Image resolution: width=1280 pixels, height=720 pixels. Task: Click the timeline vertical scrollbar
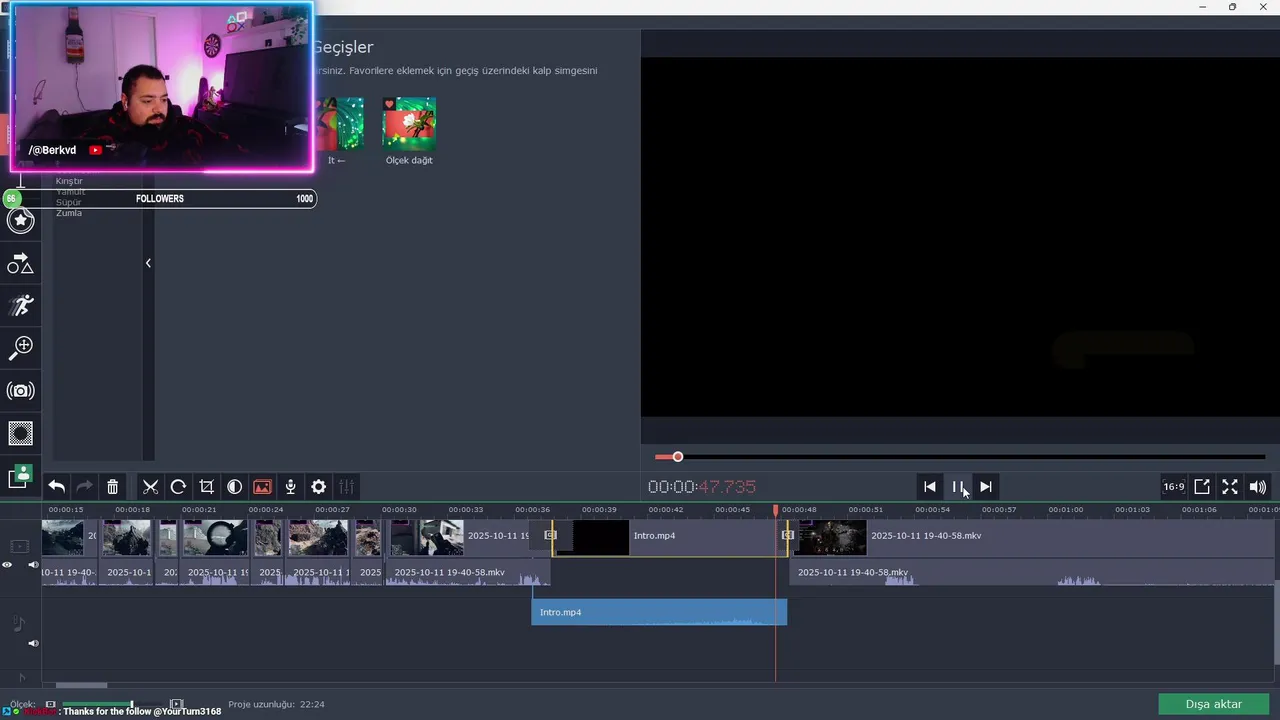pyautogui.click(x=1276, y=620)
